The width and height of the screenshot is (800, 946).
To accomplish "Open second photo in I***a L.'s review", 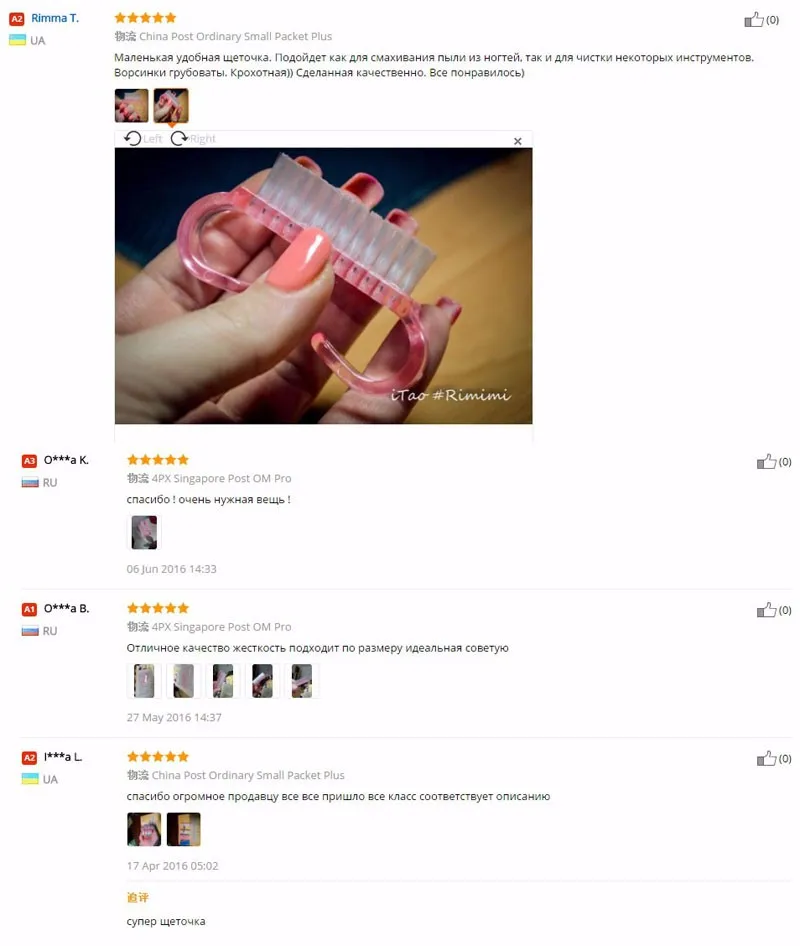I will tap(183, 829).
